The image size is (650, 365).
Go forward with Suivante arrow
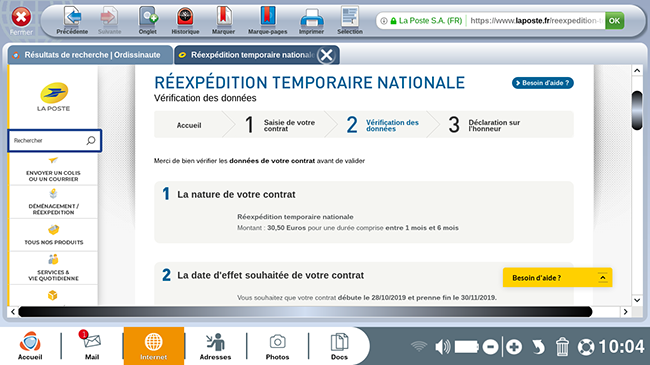tap(109, 21)
